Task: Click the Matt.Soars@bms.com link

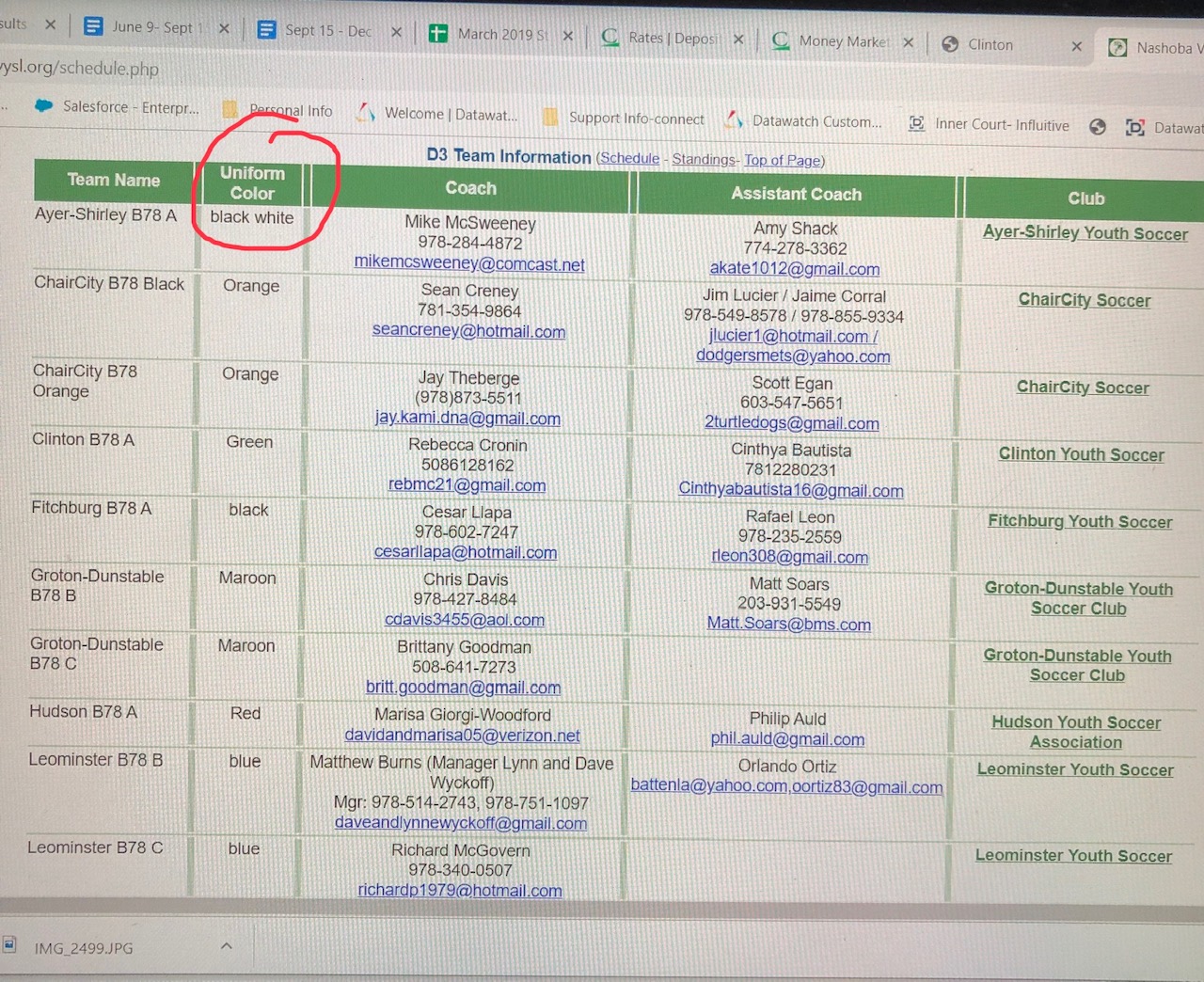Action: pyautogui.click(x=789, y=624)
